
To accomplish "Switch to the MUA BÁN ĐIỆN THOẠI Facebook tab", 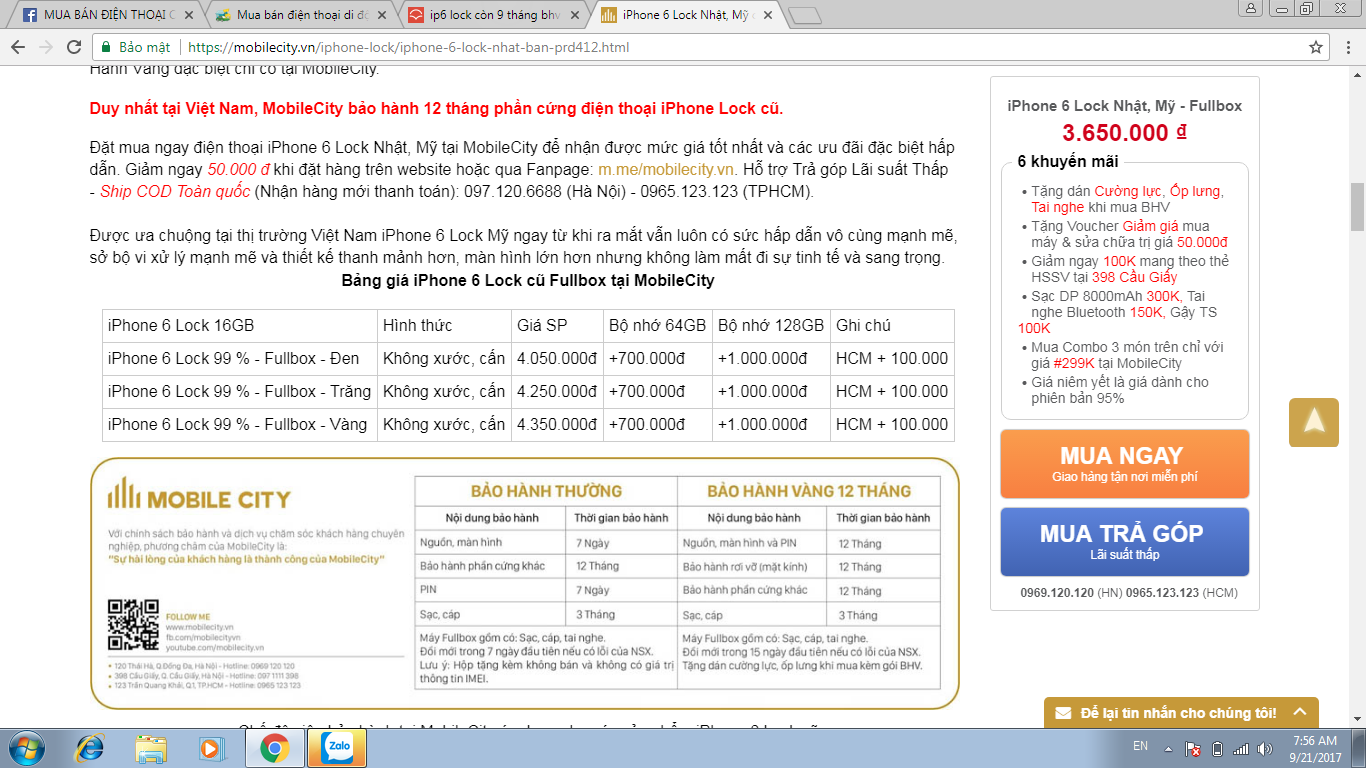I will (x=97, y=15).
